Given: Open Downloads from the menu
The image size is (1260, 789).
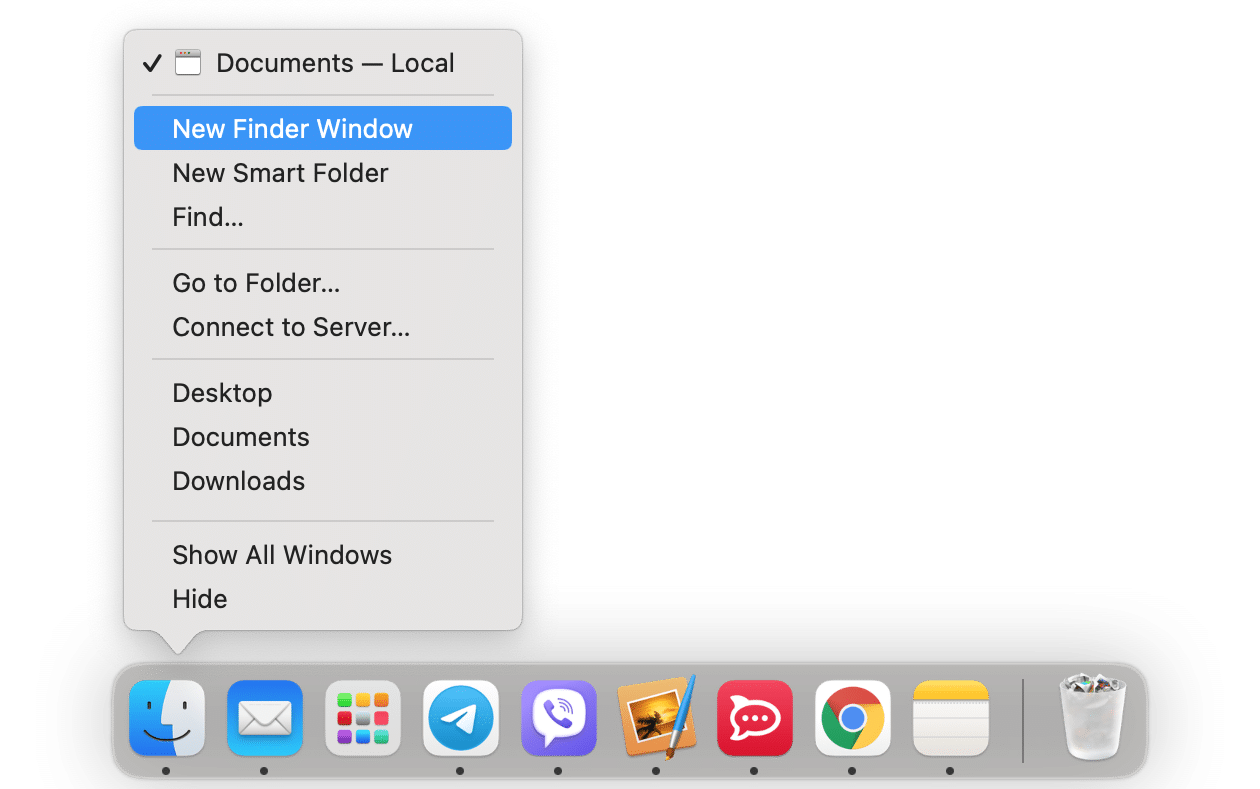Looking at the screenshot, I should pos(238,481).
